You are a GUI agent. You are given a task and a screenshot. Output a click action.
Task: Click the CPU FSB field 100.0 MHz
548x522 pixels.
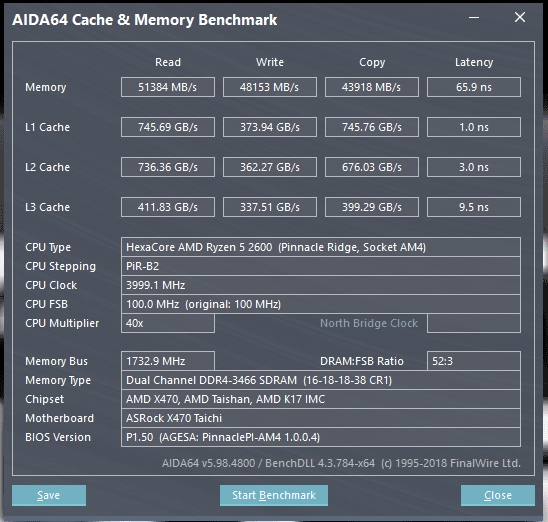pos(321,304)
